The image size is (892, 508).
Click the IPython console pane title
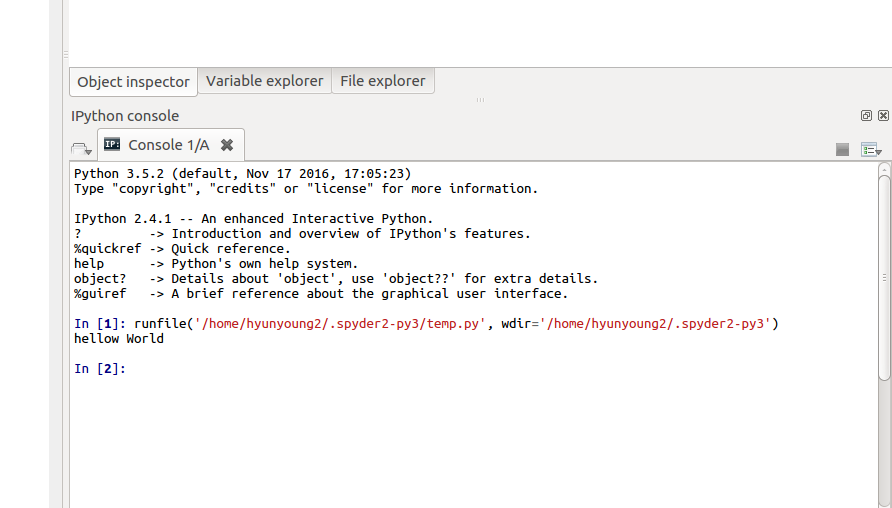coord(125,116)
